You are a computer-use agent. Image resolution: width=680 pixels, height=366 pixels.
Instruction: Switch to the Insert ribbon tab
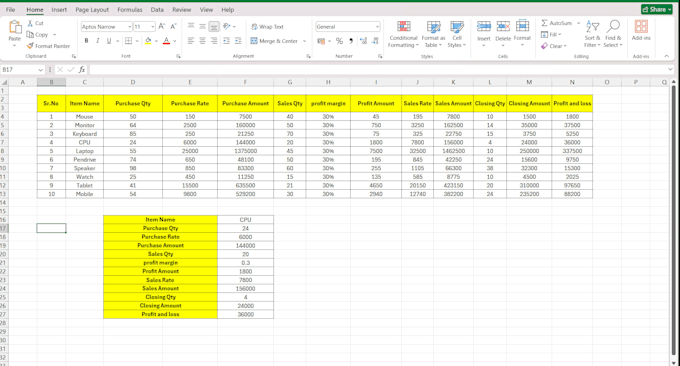(x=59, y=10)
